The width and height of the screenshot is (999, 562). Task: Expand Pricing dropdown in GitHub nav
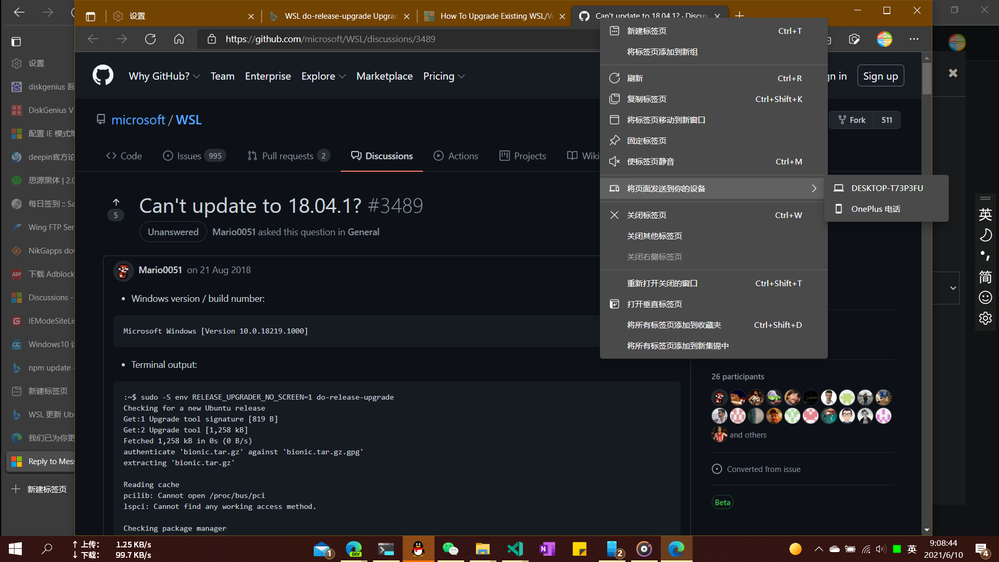443,76
